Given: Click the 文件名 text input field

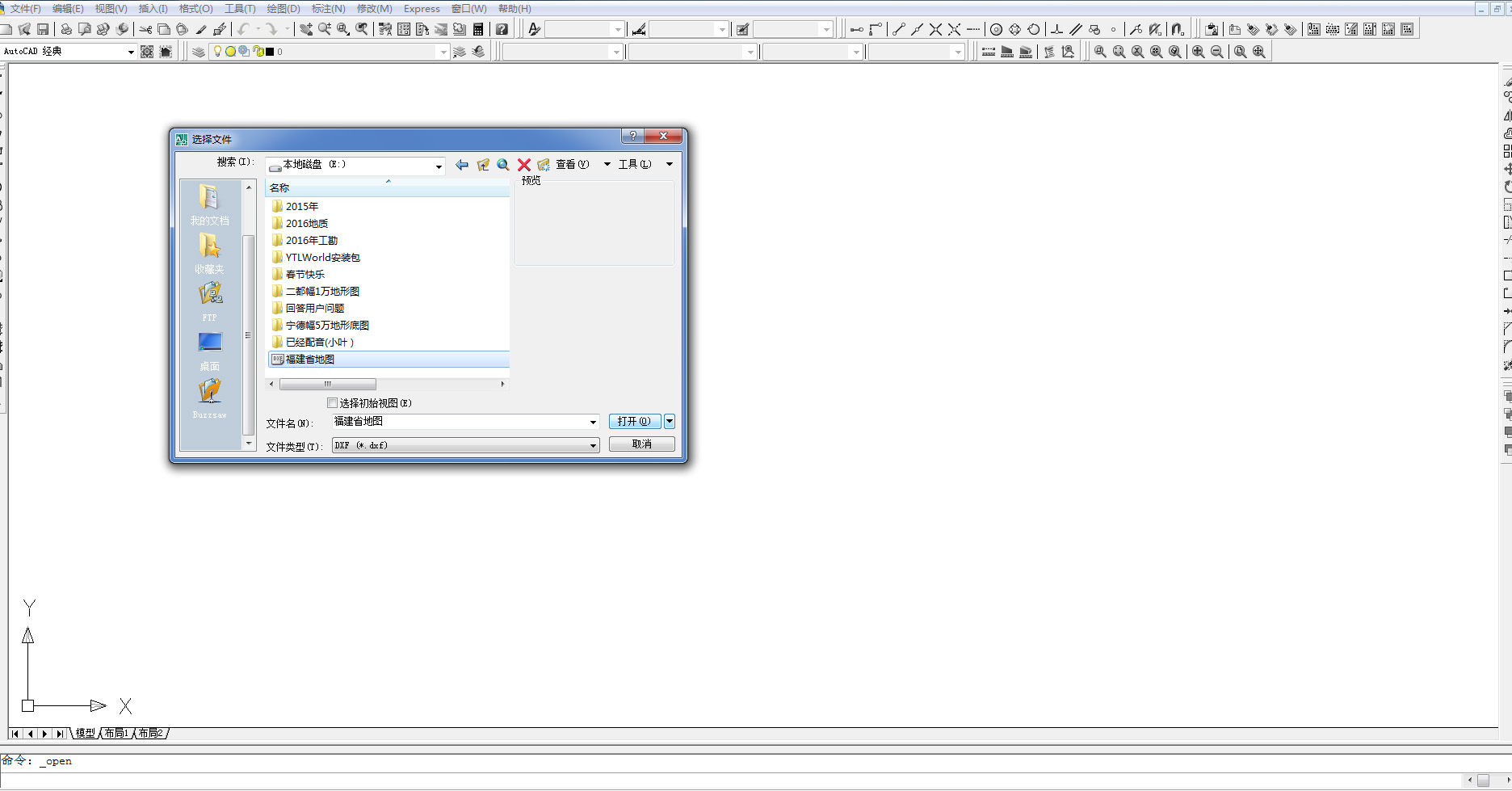Looking at the screenshot, I should 460,421.
